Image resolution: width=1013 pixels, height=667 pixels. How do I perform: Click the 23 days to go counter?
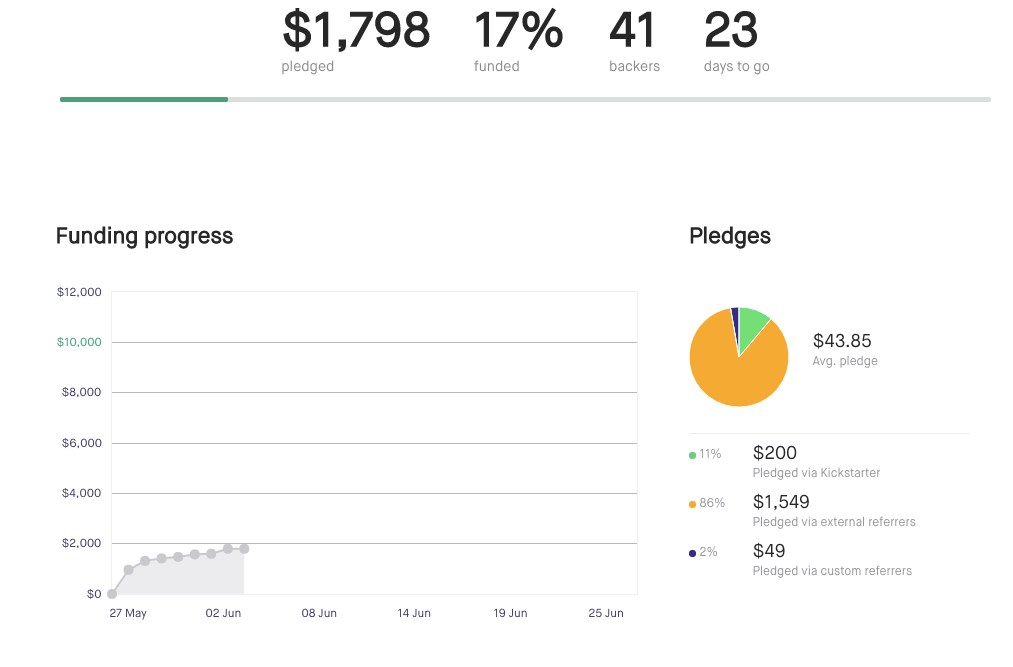[x=731, y=30]
